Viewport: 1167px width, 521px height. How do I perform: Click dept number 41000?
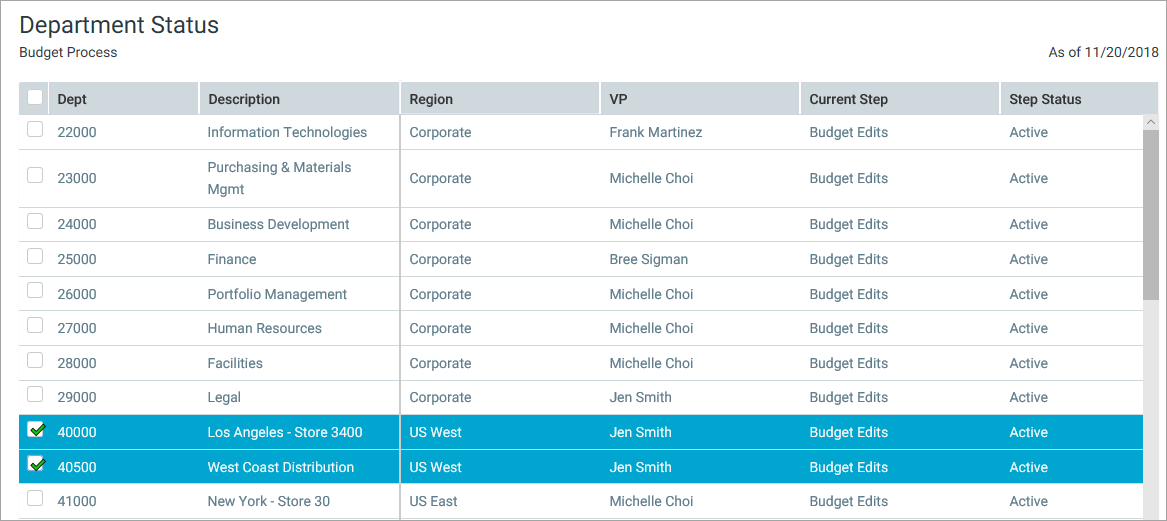coord(77,502)
